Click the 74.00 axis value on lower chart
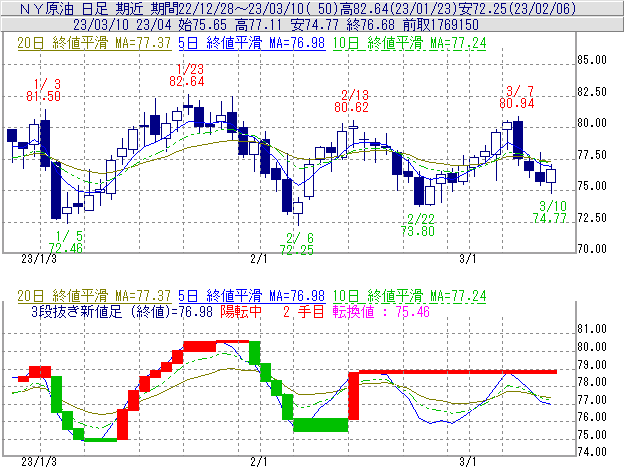Viewport: 624px width, 475px height. (592, 452)
